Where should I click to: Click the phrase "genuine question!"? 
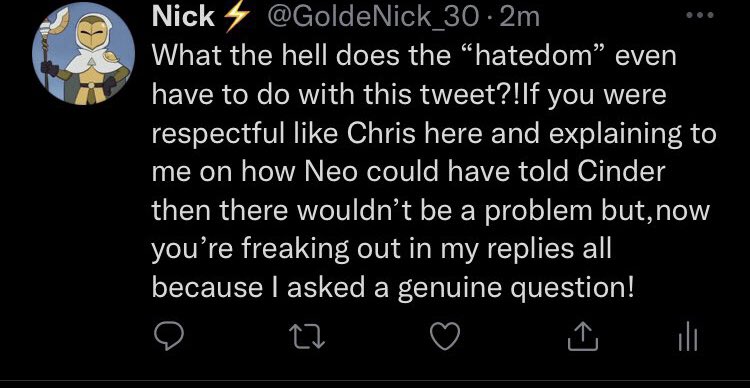tap(514, 289)
